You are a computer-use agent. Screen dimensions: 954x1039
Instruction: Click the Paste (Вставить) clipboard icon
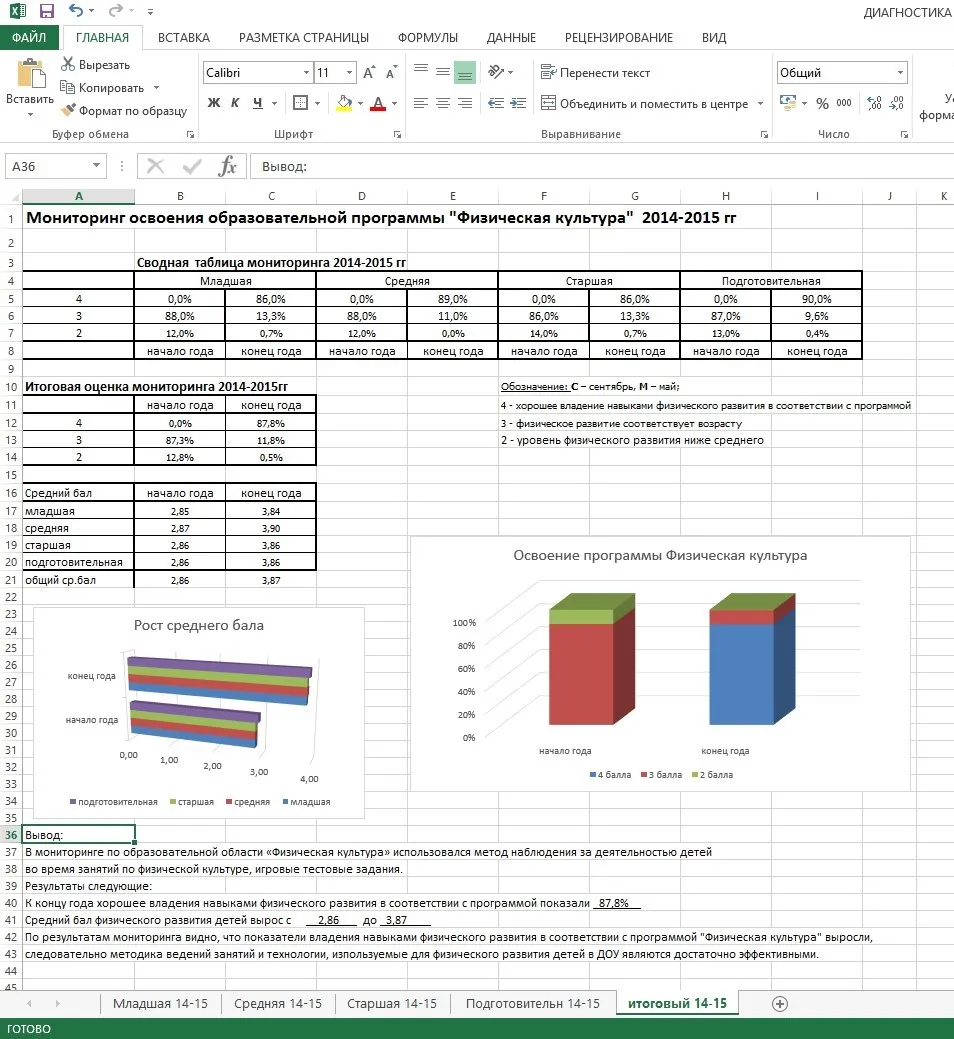(x=30, y=73)
